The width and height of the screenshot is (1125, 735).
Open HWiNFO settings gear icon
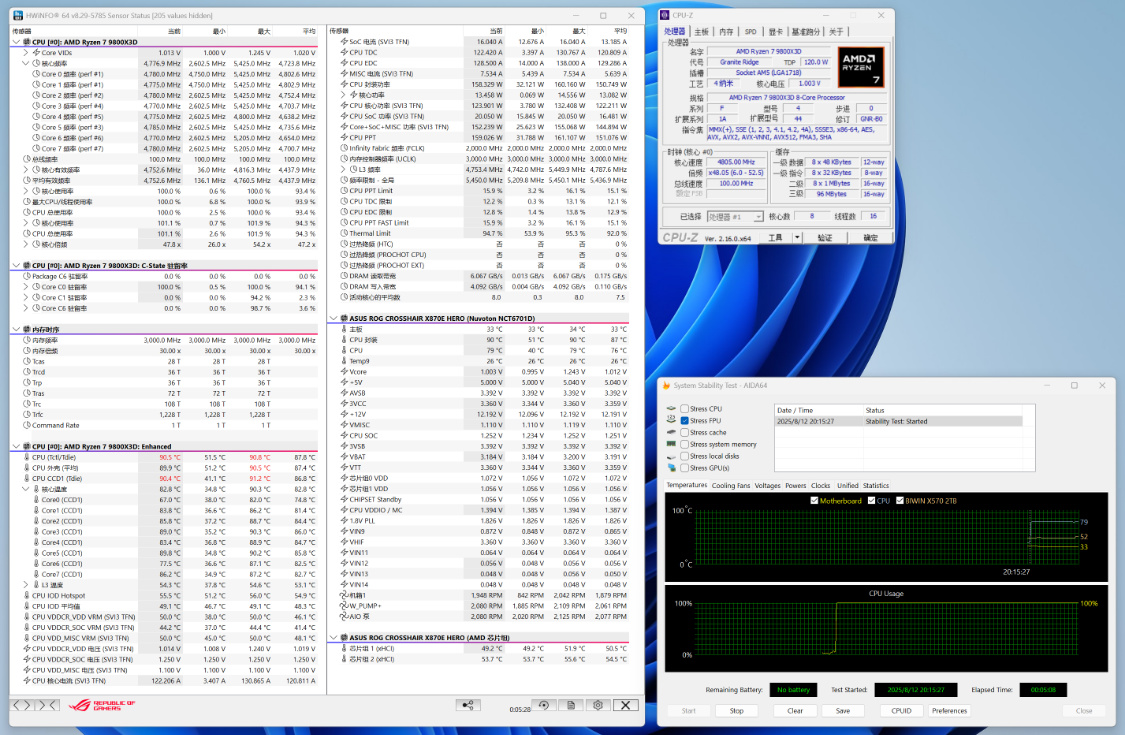(x=597, y=705)
